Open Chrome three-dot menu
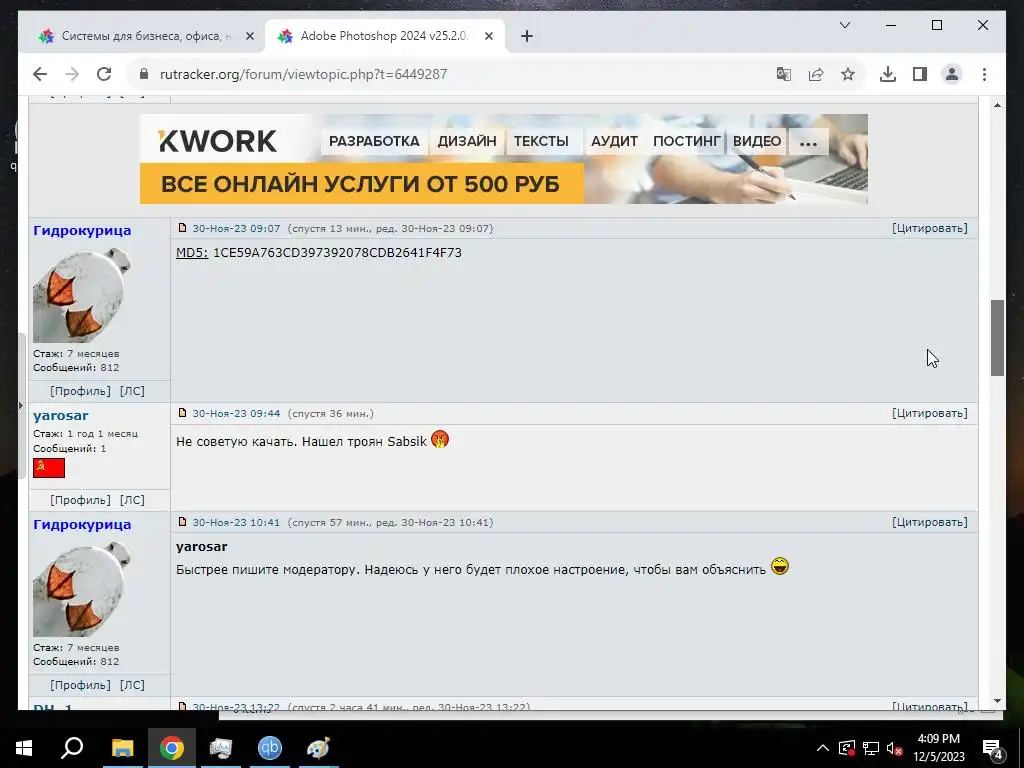Image resolution: width=1024 pixels, height=768 pixels. coord(984,74)
